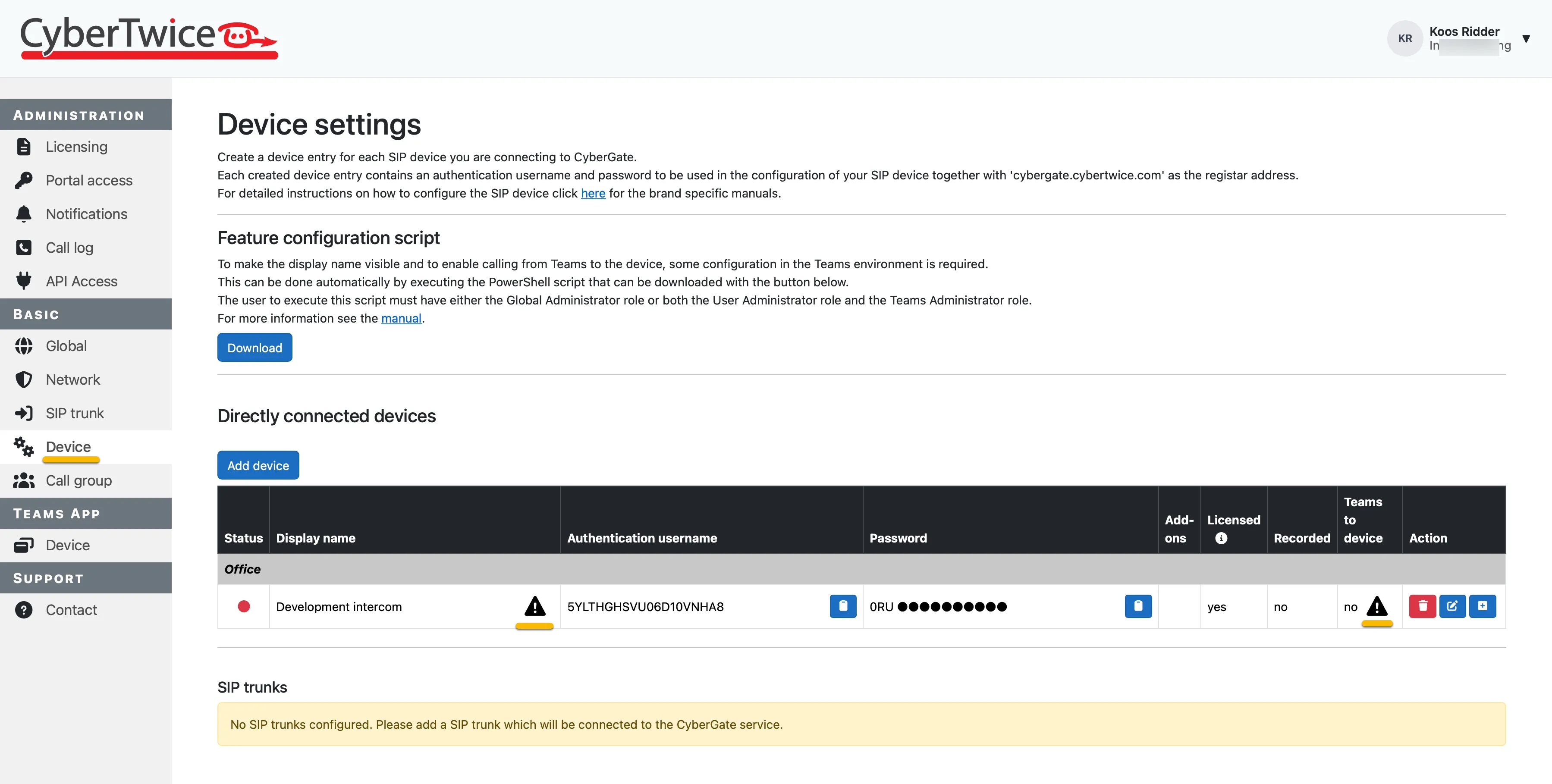The height and width of the screenshot is (784, 1552).
Task: Click the Network shield icon
Action: 23,379
